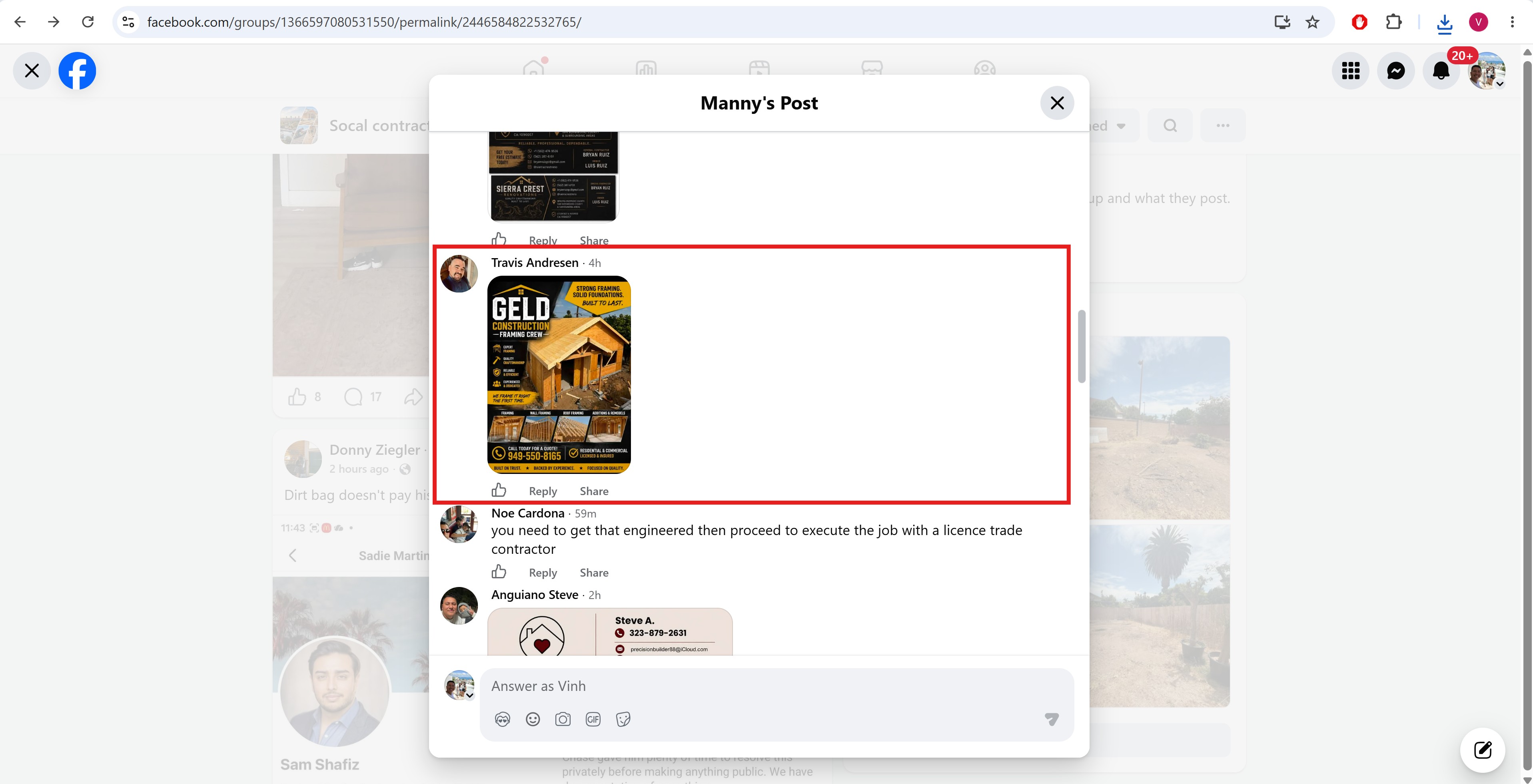
Task: Share Travis Andresen's comment
Action: 594,491
